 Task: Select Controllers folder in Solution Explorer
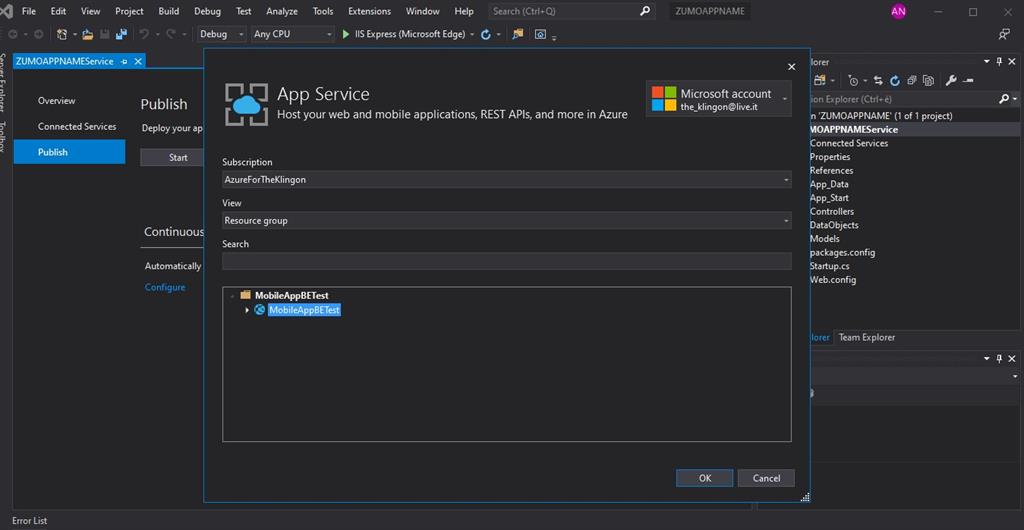(831, 211)
